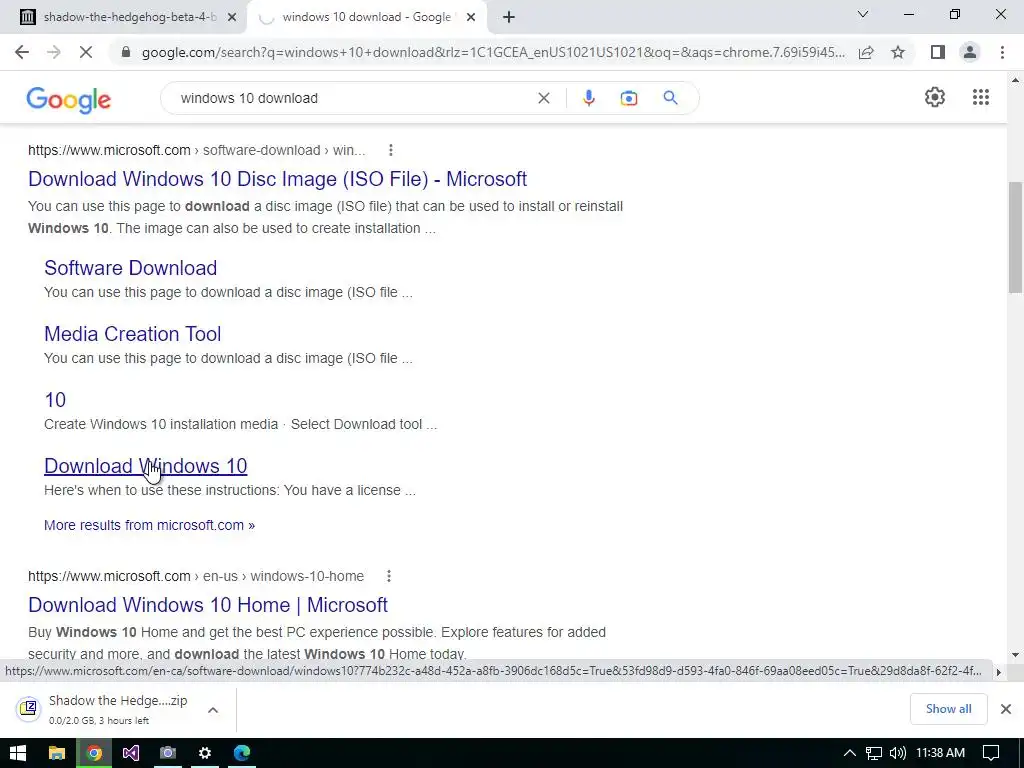
Task: Open the Windows Start menu
Action: 18,753
